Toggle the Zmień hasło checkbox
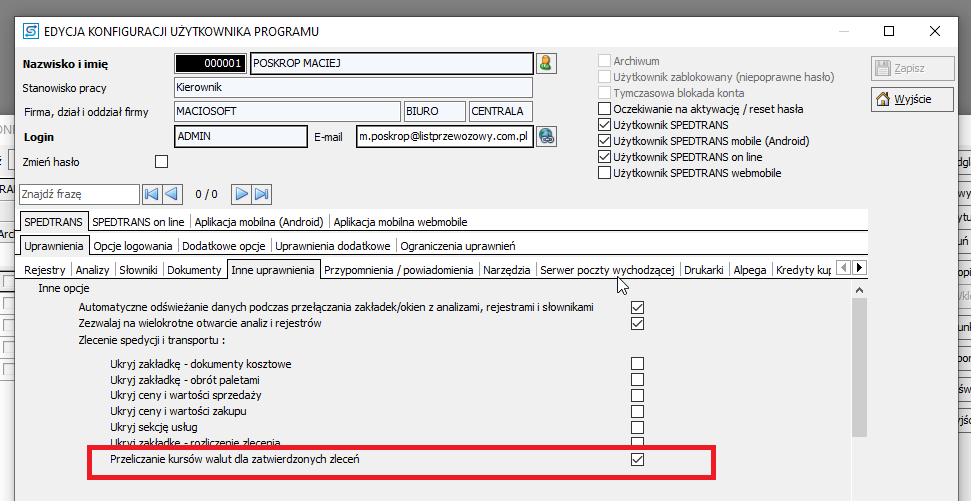Screen dimensions: 971x501 click(161, 162)
